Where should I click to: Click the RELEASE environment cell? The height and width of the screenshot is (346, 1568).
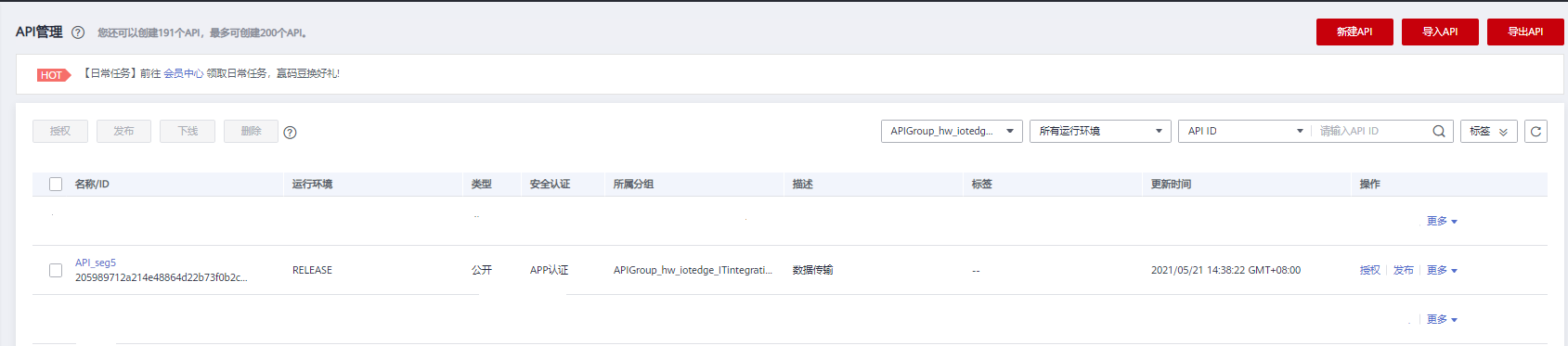[x=312, y=271]
